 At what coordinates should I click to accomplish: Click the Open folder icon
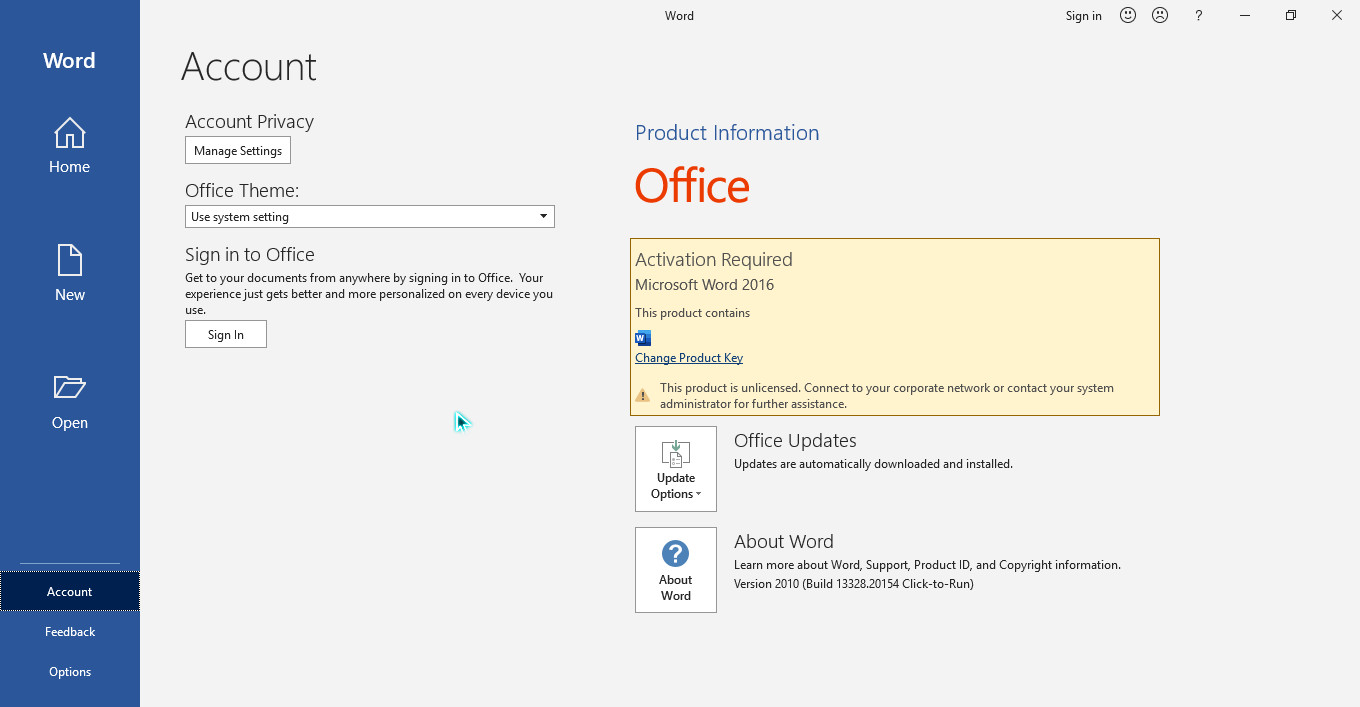click(69, 388)
